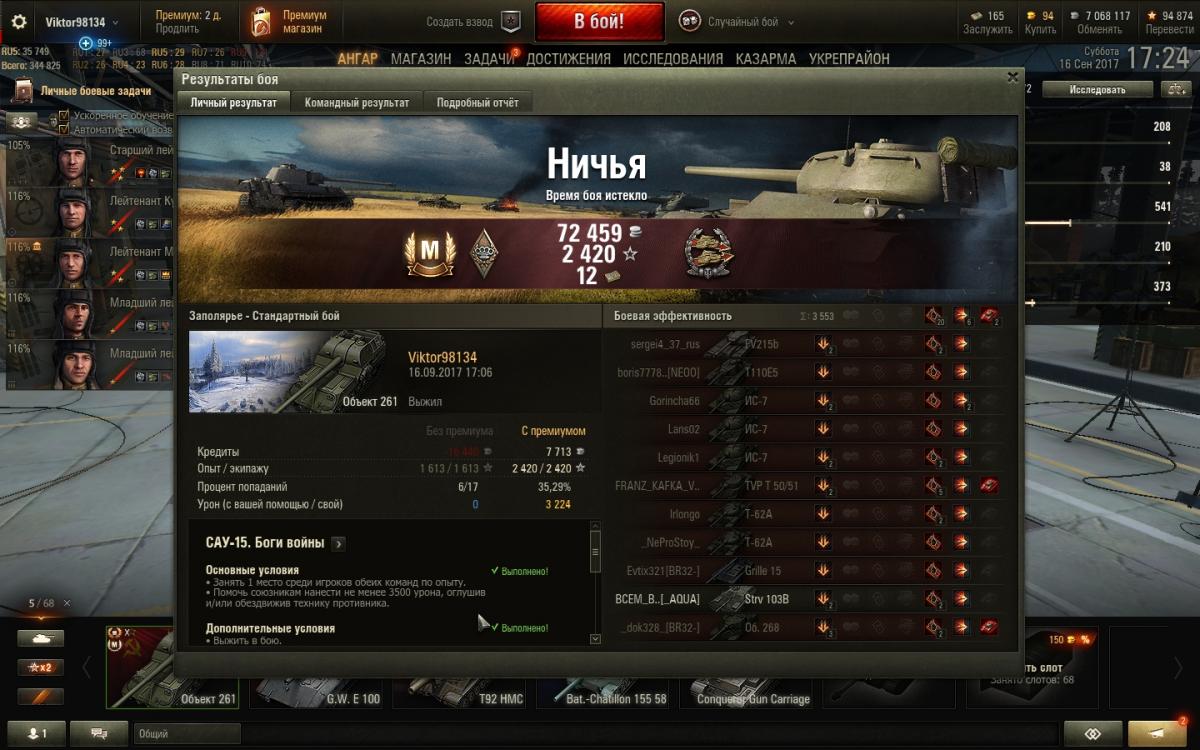Toggle the x2 experience filter
The width and height of the screenshot is (1200, 750).
[40, 668]
